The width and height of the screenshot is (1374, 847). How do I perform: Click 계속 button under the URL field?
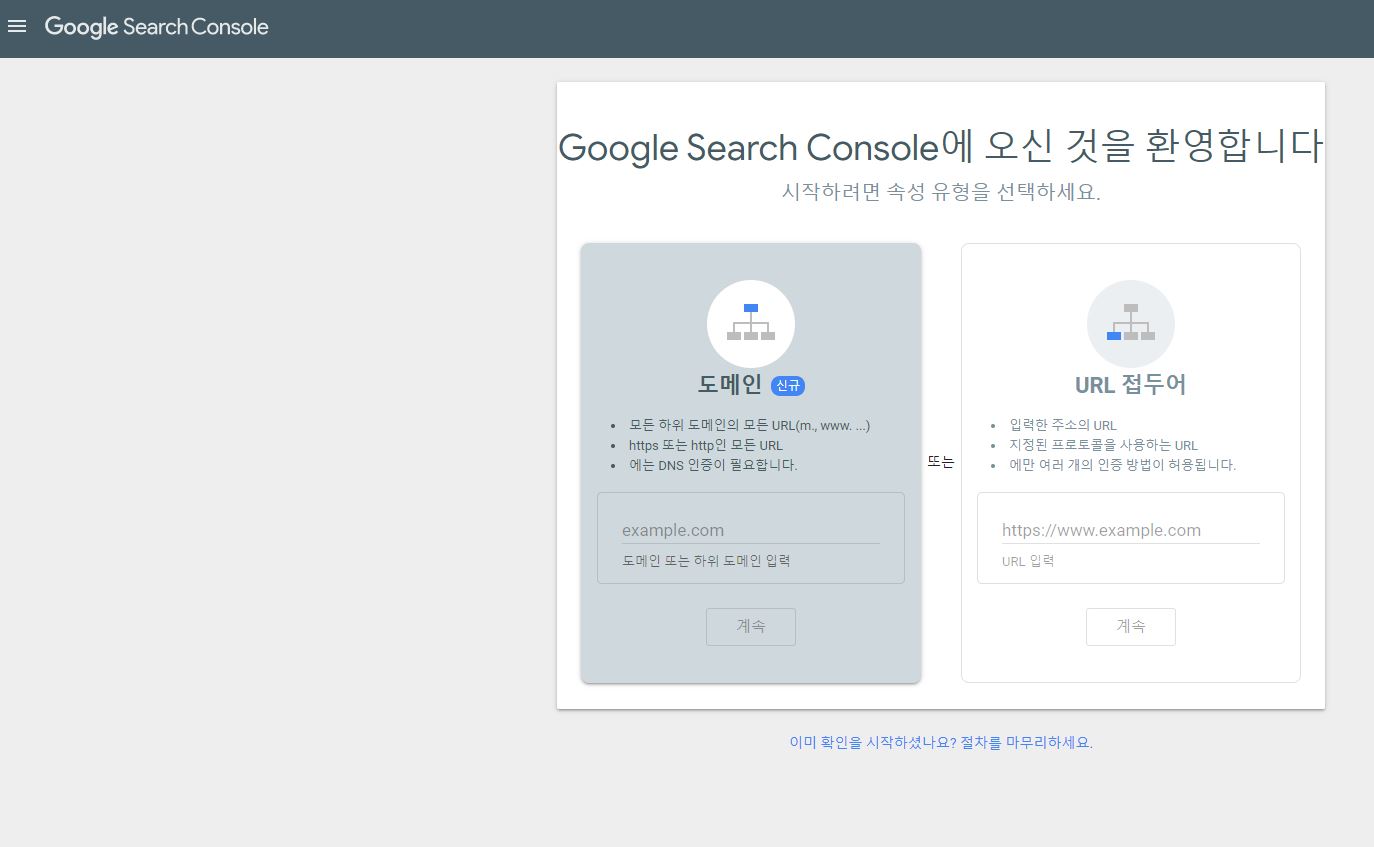coord(1131,626)
